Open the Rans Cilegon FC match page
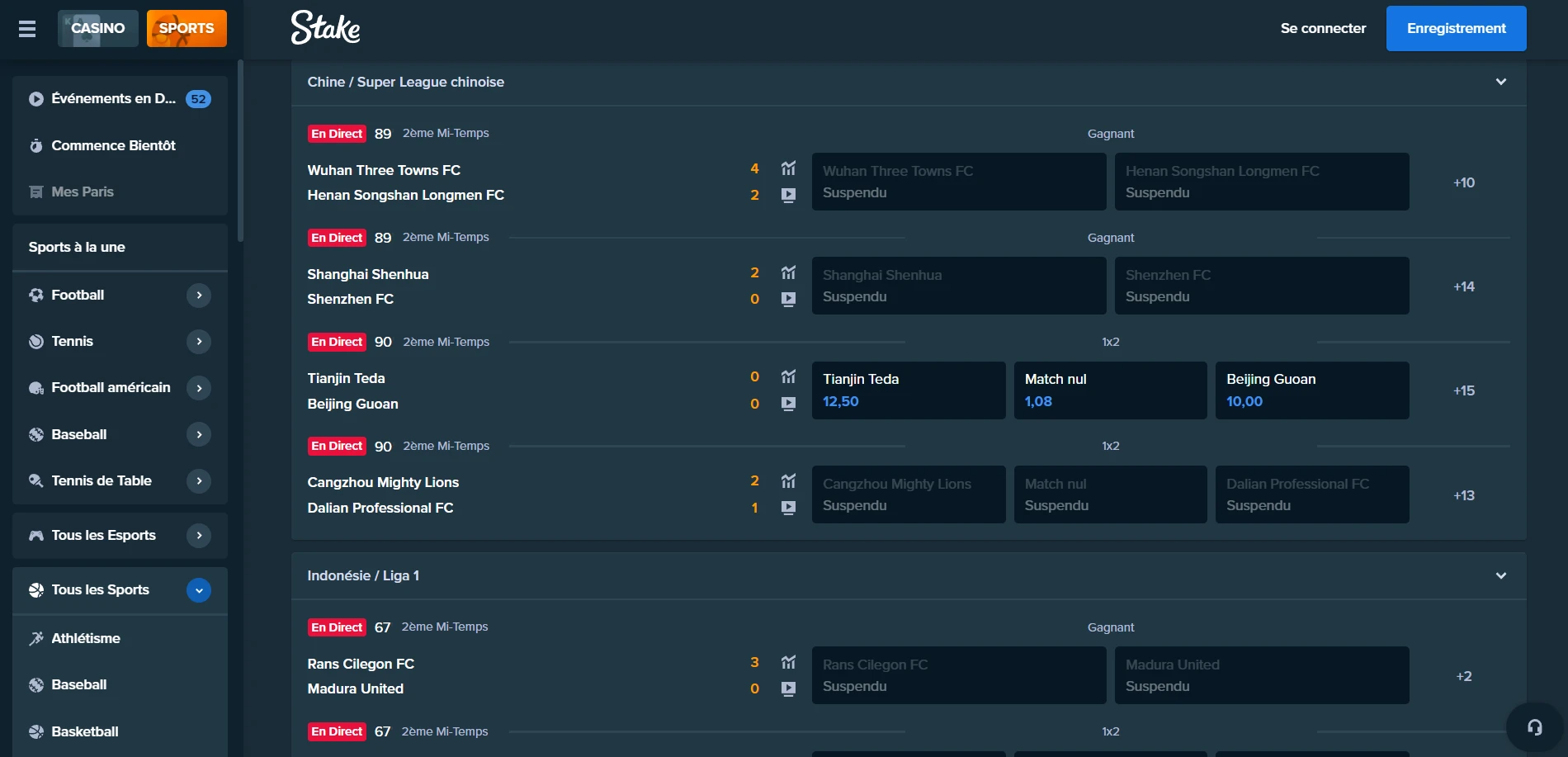Image resolution: width=1568 pixels, height=757 pixels. pyautogui.click(x=361, y=664)
